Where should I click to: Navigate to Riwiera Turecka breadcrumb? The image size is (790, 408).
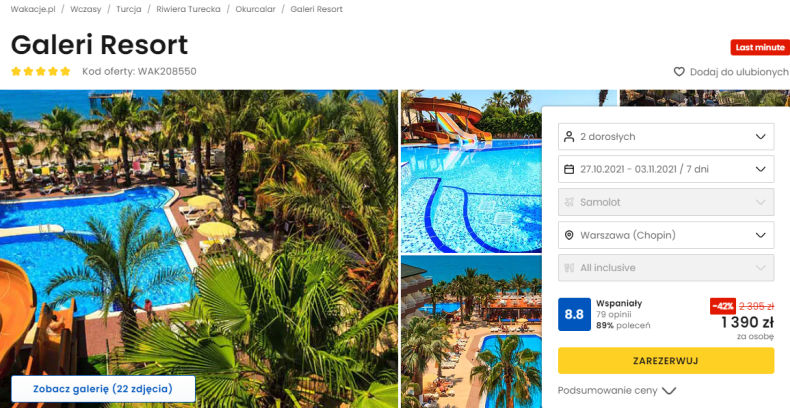tap(188, 9)
